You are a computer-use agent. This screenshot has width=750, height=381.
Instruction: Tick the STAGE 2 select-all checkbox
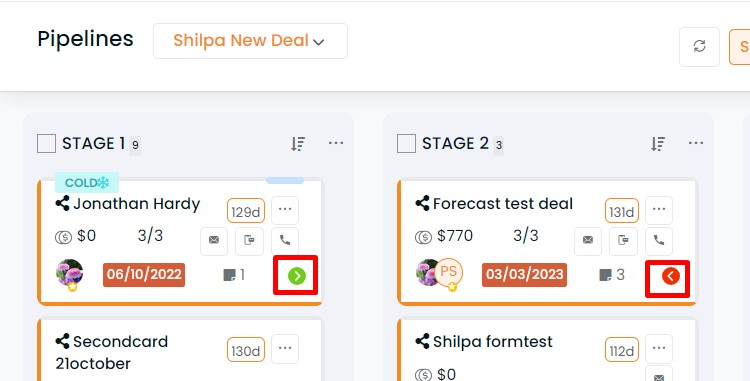406,143
